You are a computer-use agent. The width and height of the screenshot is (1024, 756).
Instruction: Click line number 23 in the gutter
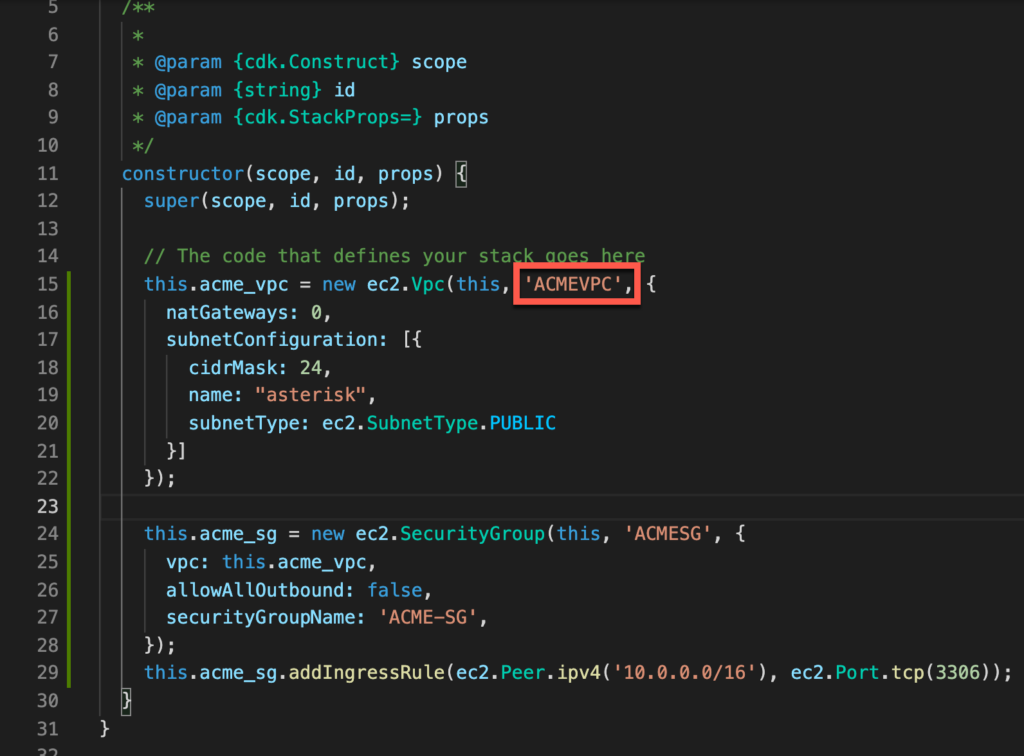coord(48,506)
